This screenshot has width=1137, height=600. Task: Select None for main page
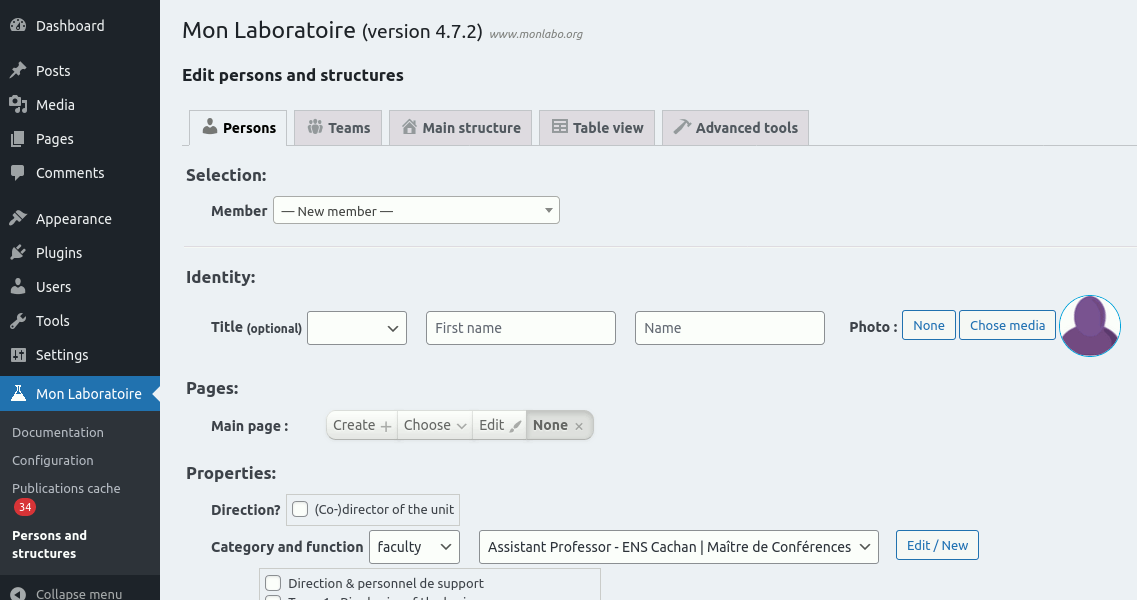click(x=558, y=425)
